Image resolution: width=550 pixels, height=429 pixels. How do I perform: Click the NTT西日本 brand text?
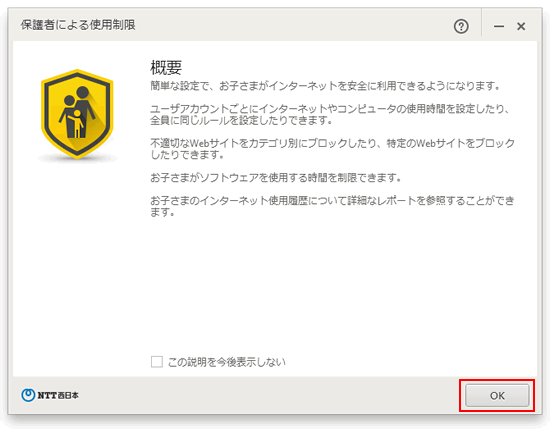[x=58, y=395]
